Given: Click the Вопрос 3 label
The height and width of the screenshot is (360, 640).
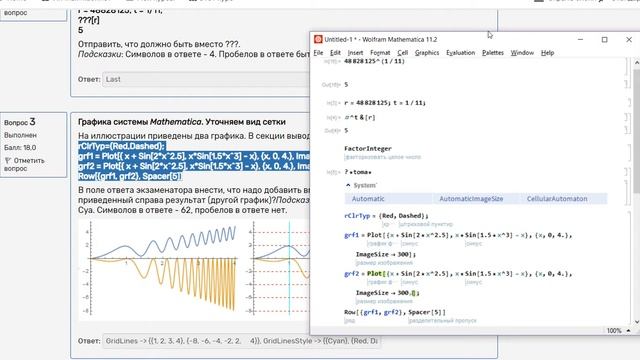Looking at the screenshot, I should 20,122.
